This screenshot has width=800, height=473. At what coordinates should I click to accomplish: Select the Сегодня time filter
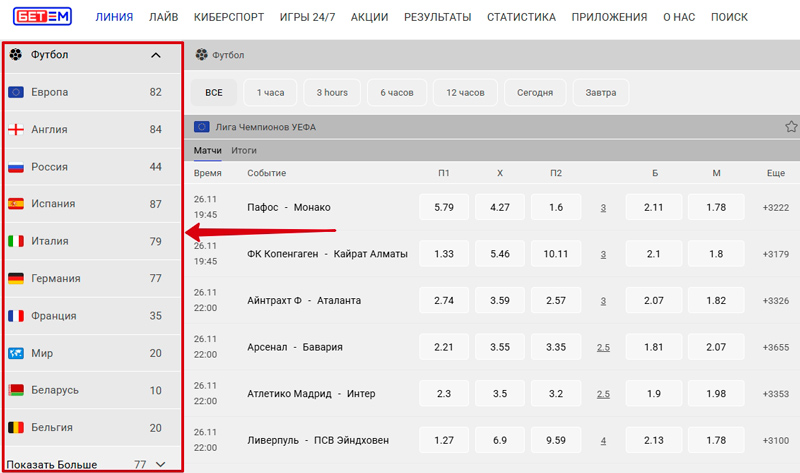tap(535, 93)
